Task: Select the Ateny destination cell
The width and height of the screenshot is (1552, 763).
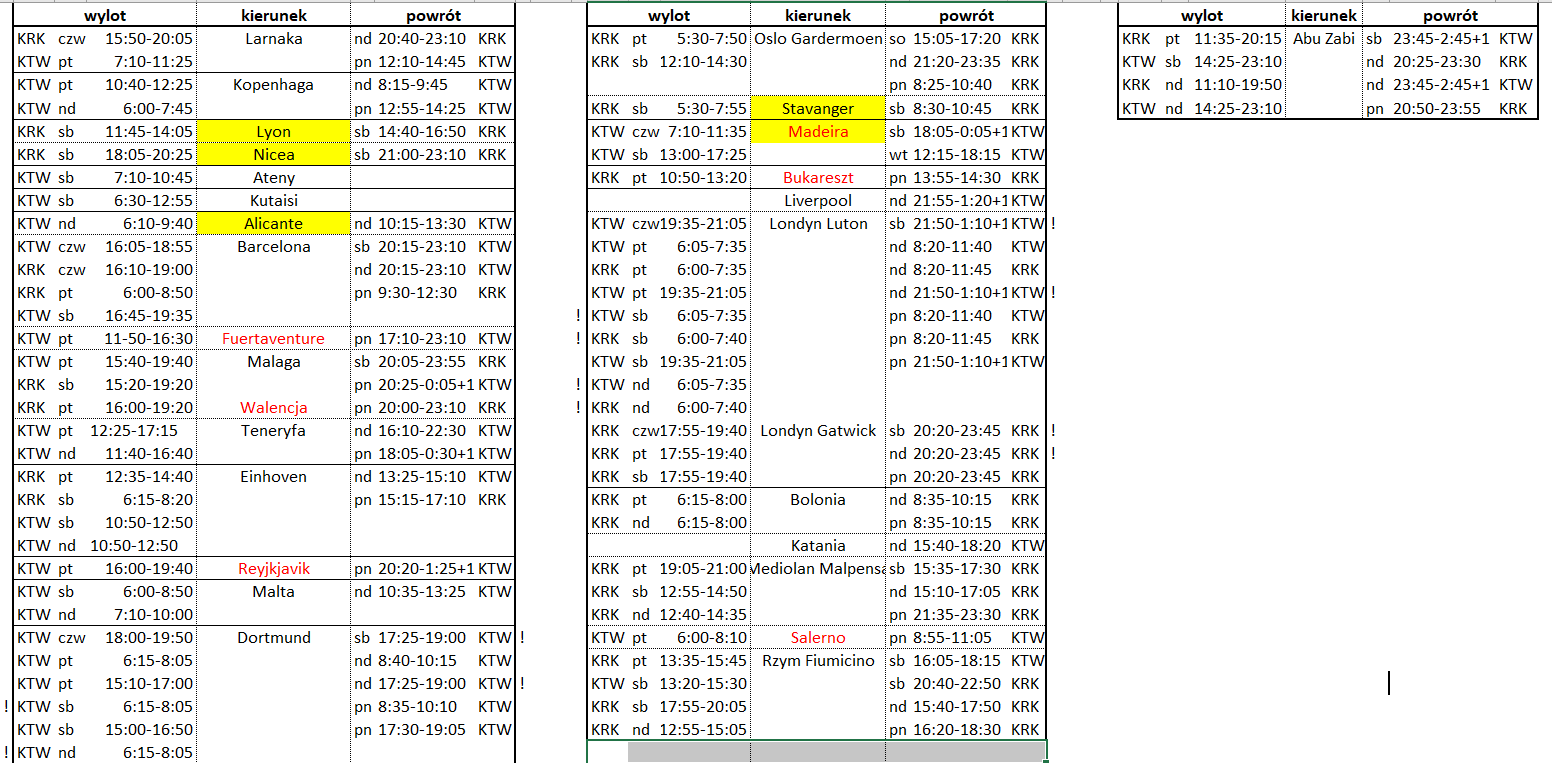Action: point(274,177)
